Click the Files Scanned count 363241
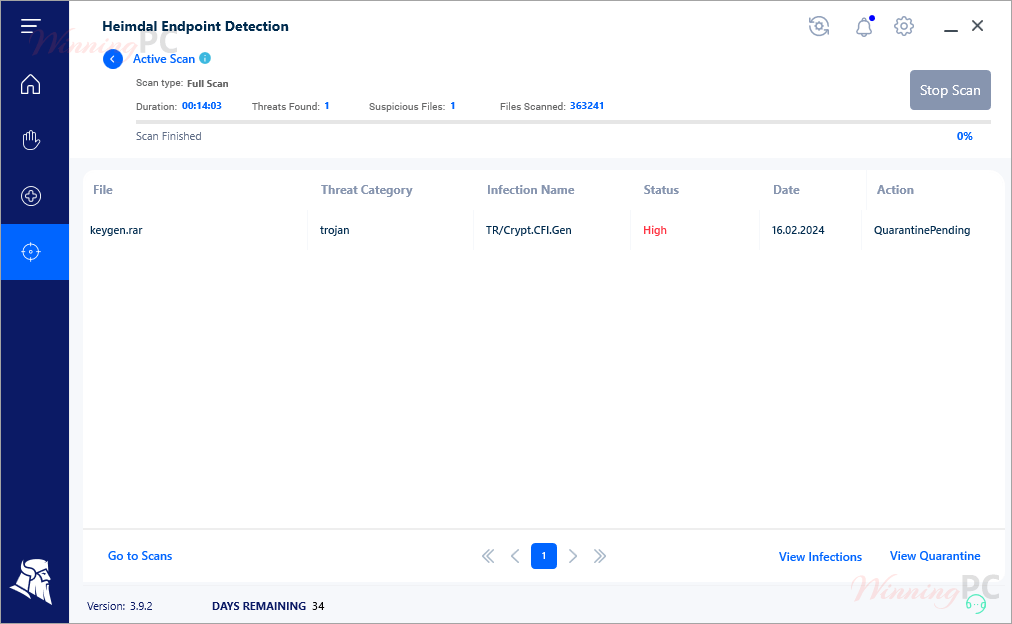This screenshot has height=624, width=1012. click(x=587, y=106)
